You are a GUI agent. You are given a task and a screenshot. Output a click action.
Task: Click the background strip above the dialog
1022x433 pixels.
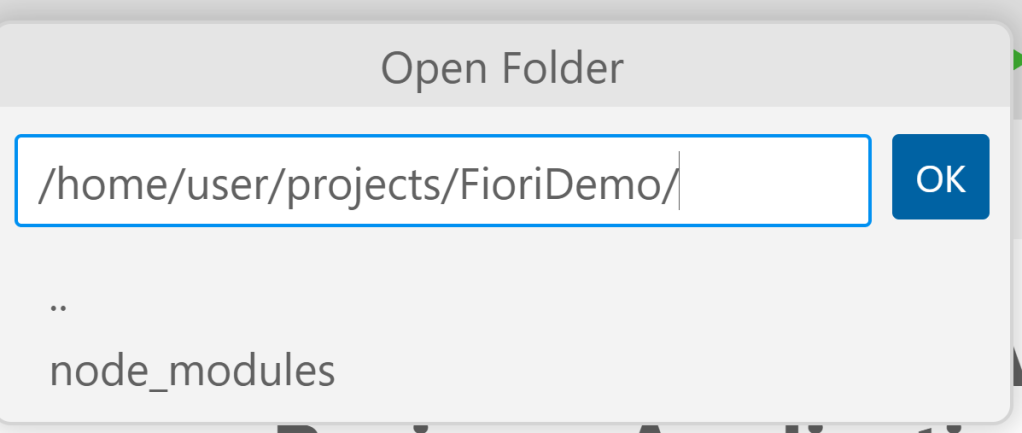coord(500,10)
